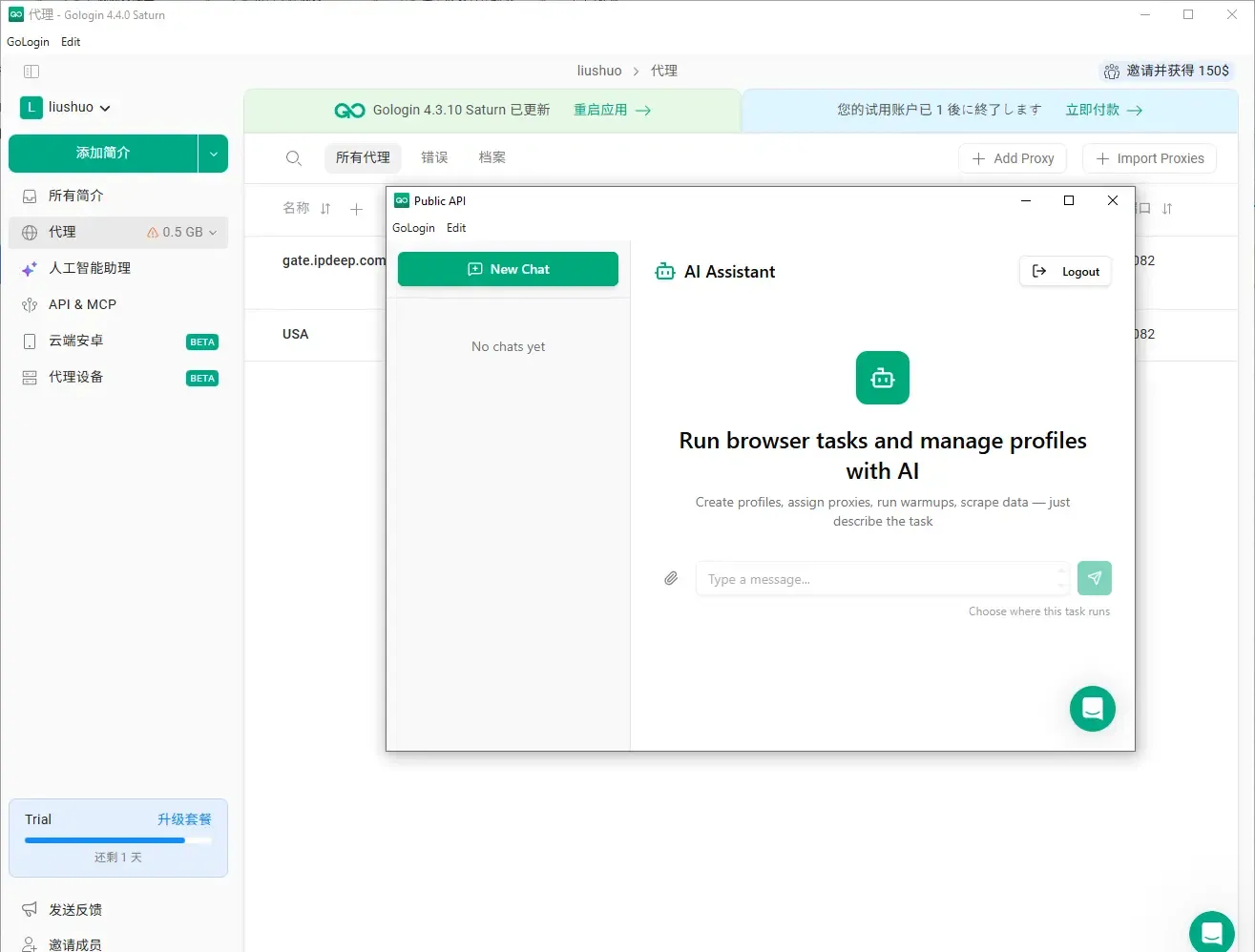
Task: Click the search magnifier icon in proxies
Action: (294, 158)
